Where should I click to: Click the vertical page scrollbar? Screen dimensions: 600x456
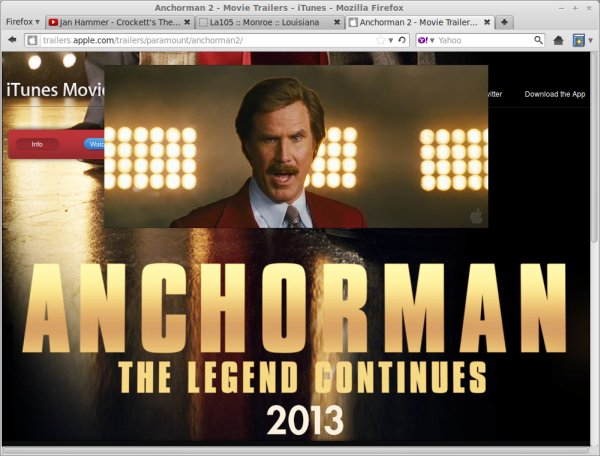(594, 147)
